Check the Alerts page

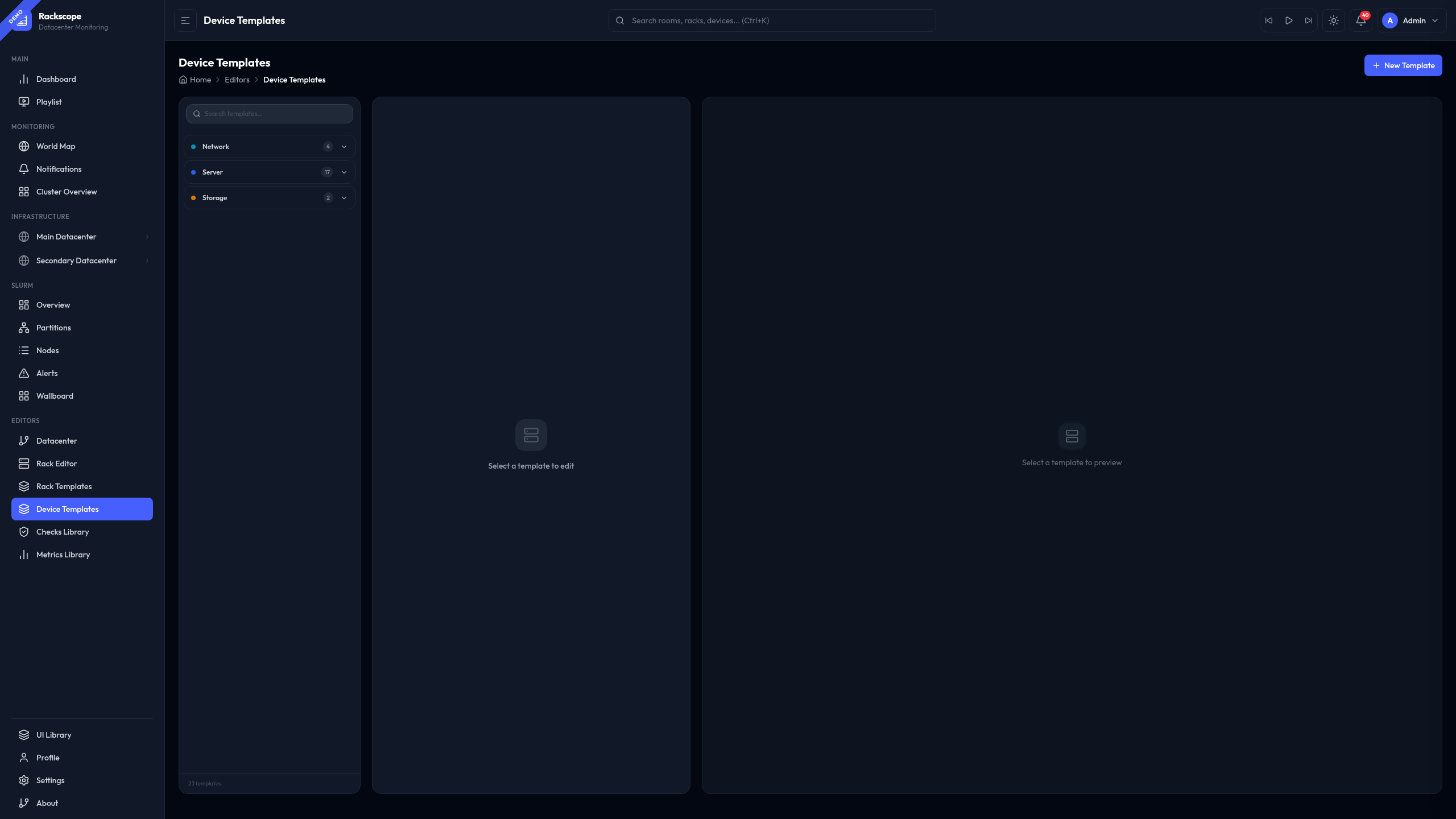tap(46, 373)
